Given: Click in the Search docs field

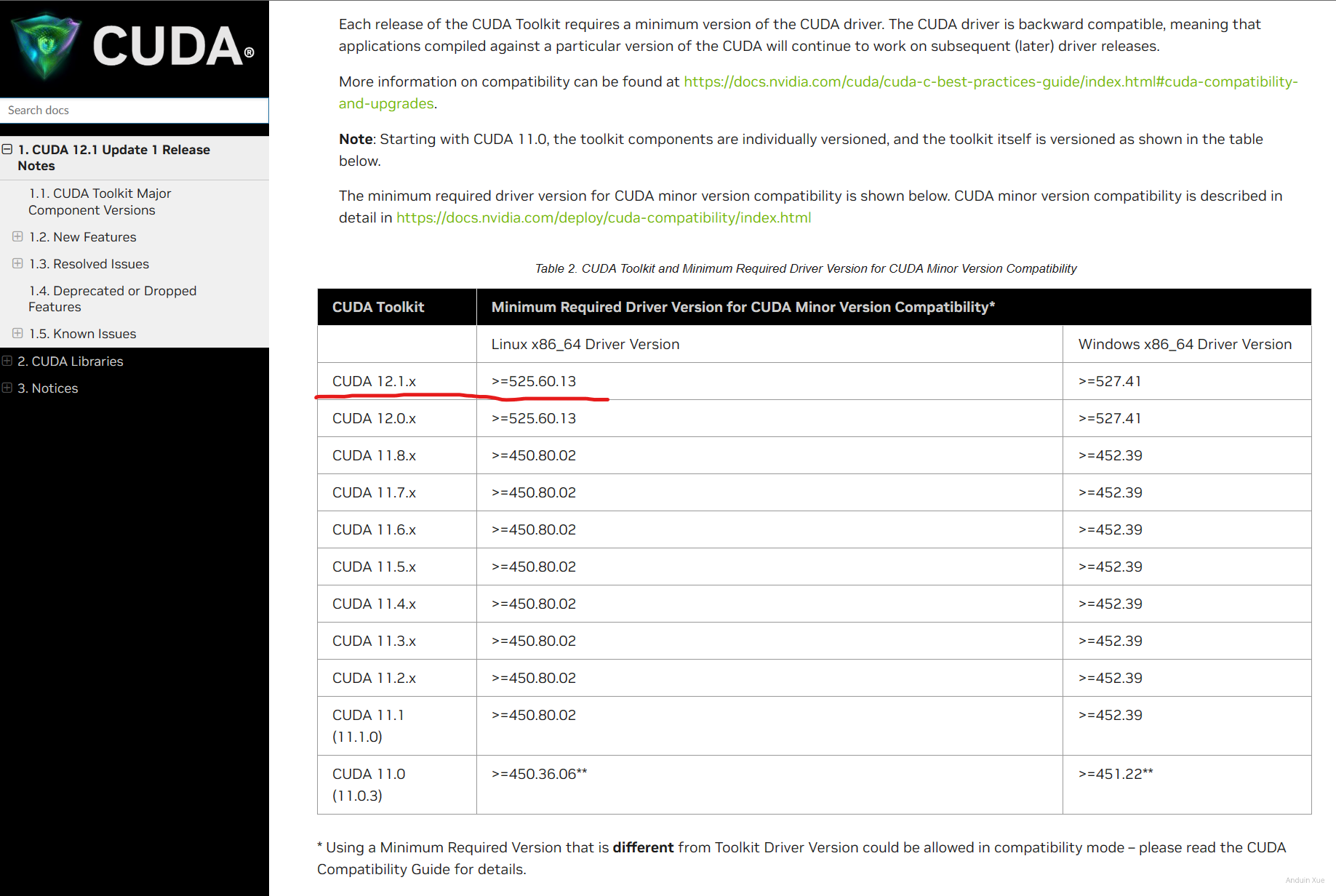Looking at the screenshot, I should click(x=134, y=111).
